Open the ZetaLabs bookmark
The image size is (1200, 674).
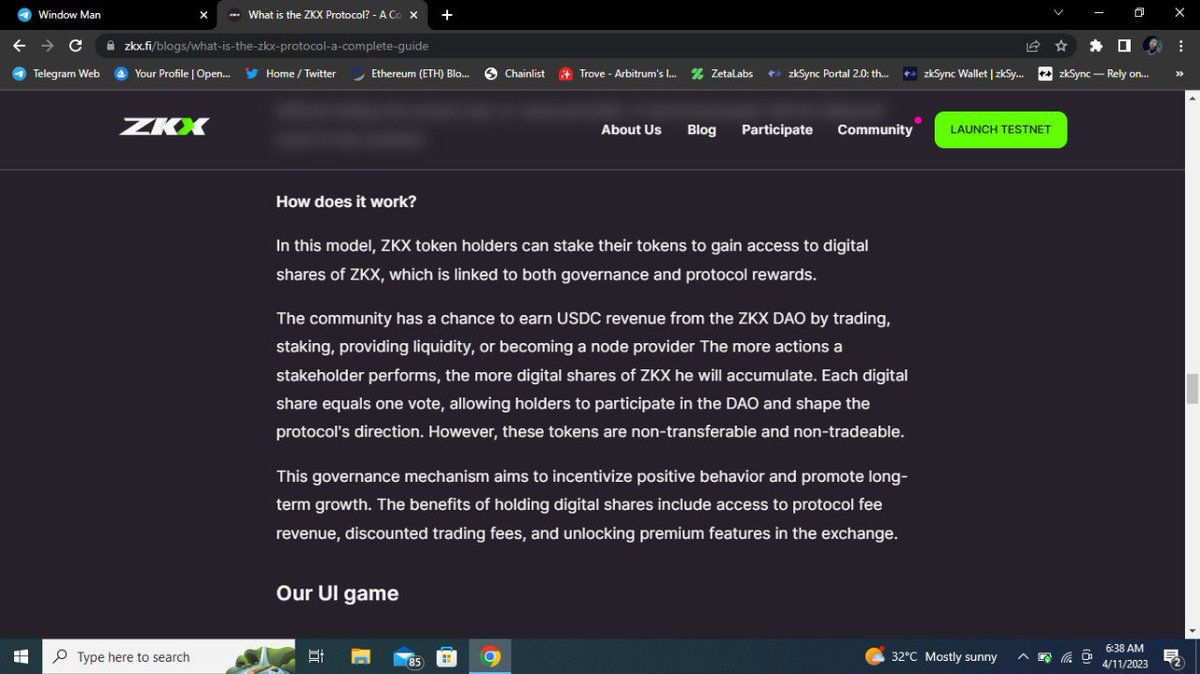721,73
